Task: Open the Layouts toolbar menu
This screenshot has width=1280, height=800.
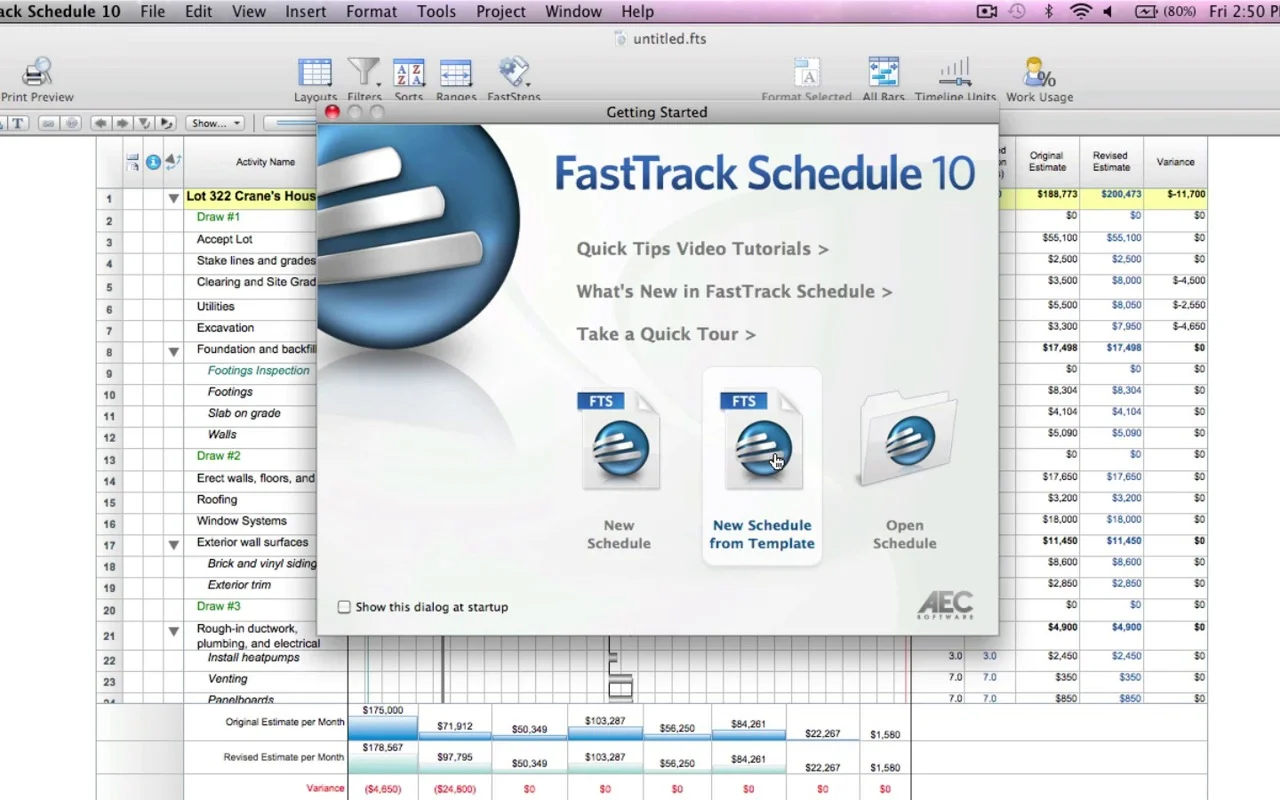Action: 315,79
